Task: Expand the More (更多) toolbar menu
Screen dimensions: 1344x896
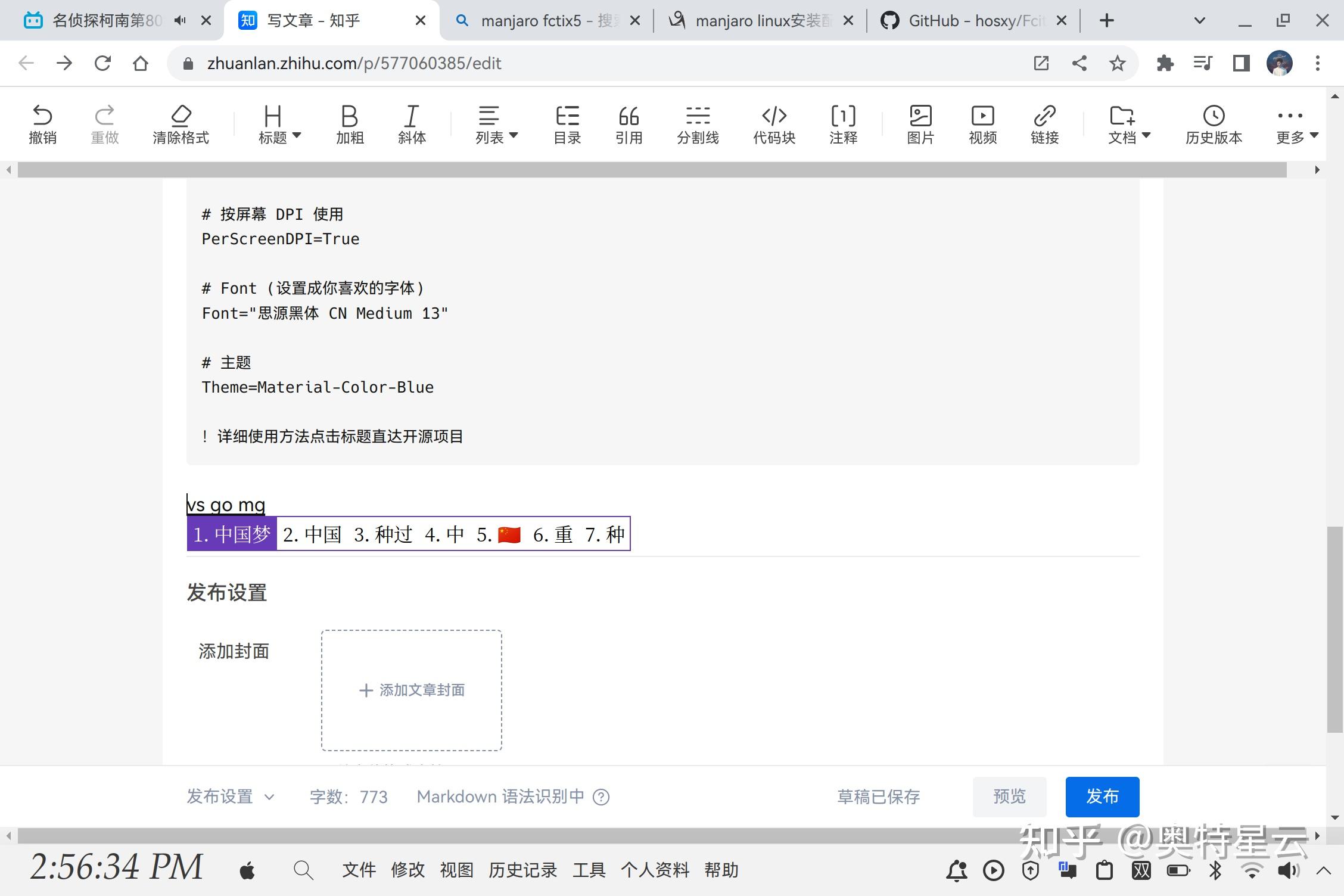Action: 1297,124
